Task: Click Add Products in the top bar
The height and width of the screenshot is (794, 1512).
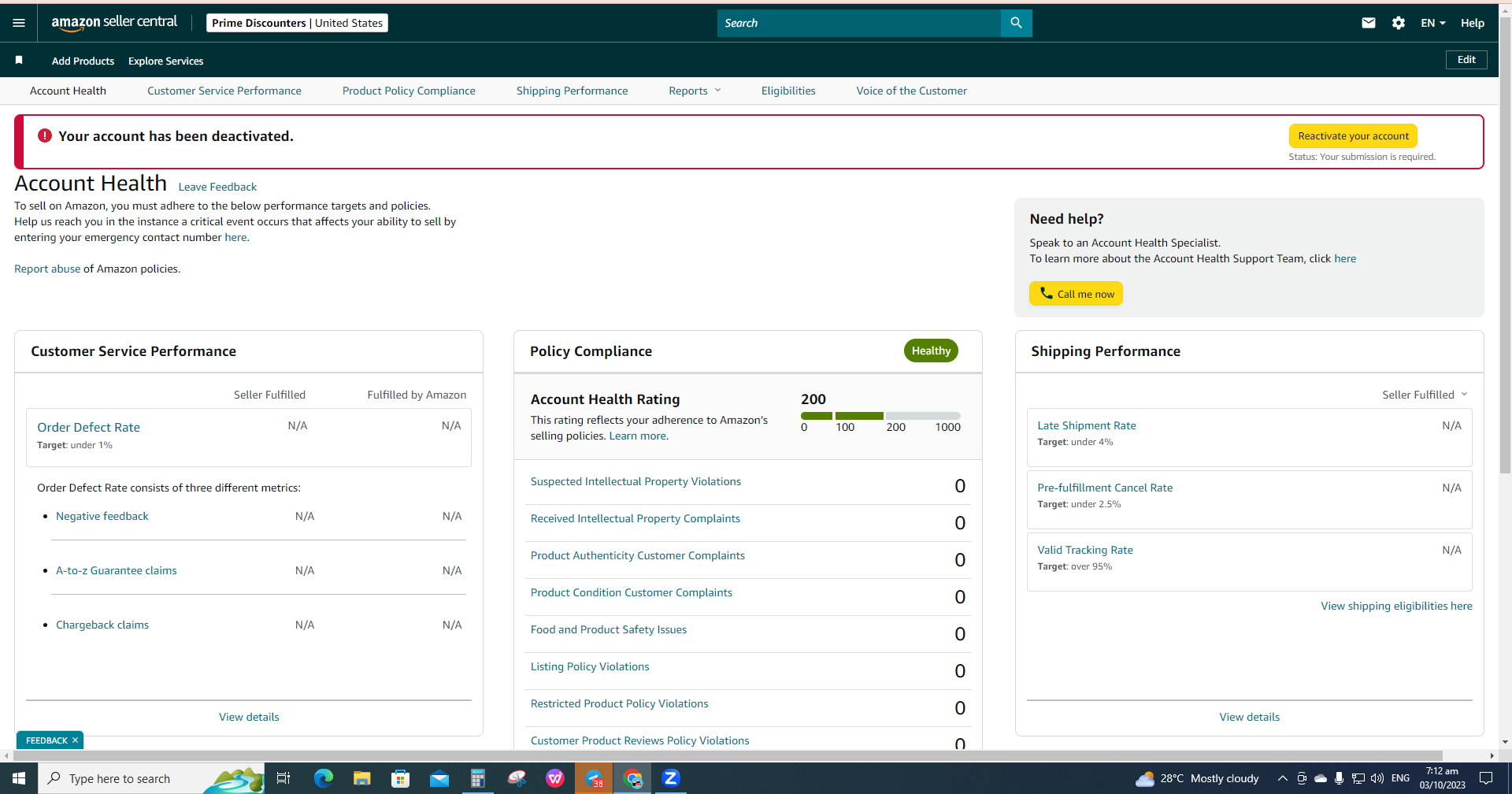Action: [83, 61]
